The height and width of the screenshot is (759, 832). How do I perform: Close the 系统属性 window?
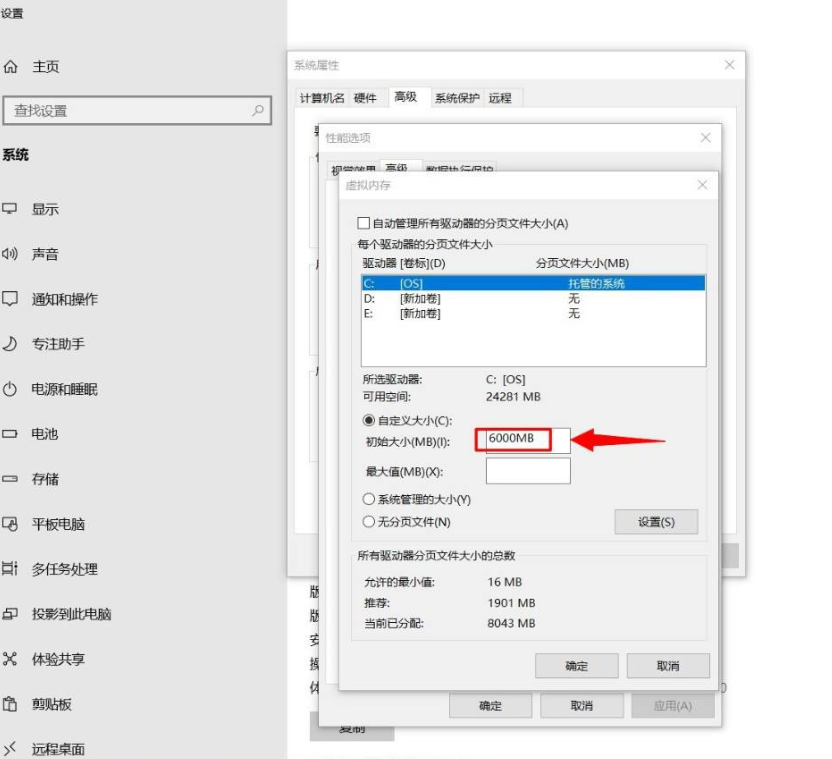tap(730, 65)
